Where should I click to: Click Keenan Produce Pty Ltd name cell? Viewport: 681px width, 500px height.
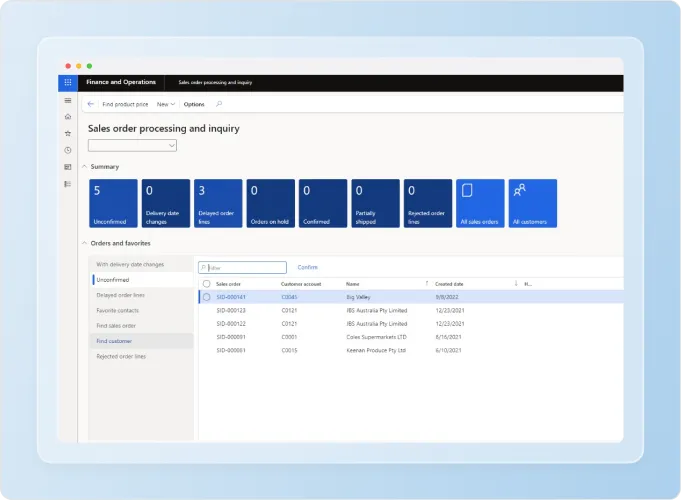coord(376,350)
